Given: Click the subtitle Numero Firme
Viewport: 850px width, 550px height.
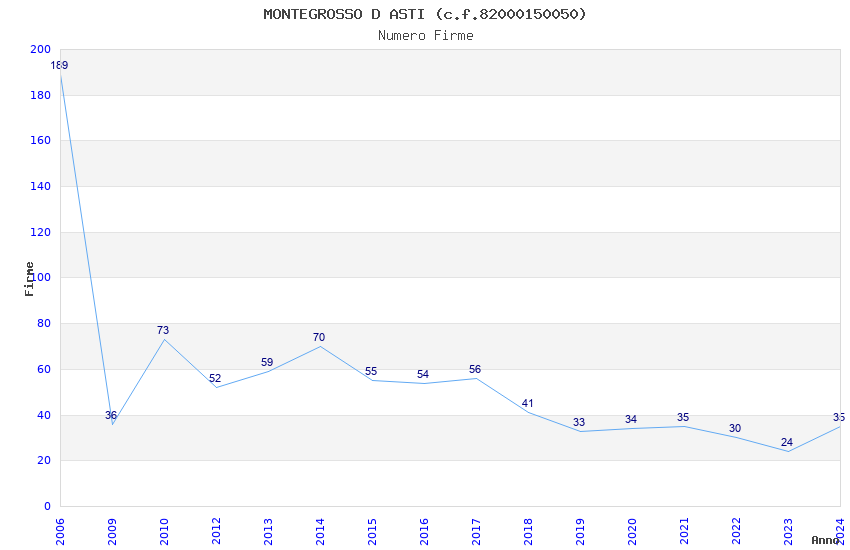Looking at the screenshot, I should click(x=426, y=36).
